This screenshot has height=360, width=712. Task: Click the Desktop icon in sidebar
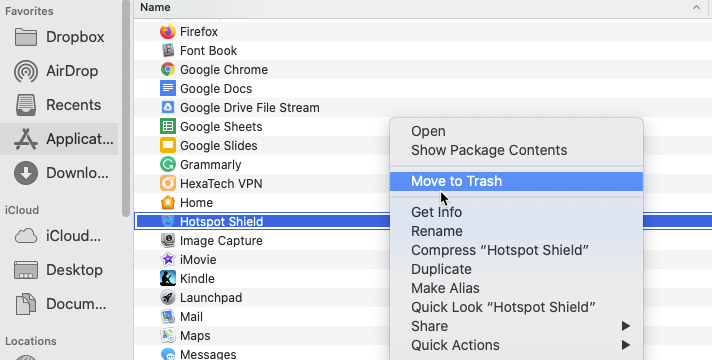pos(26,270)
